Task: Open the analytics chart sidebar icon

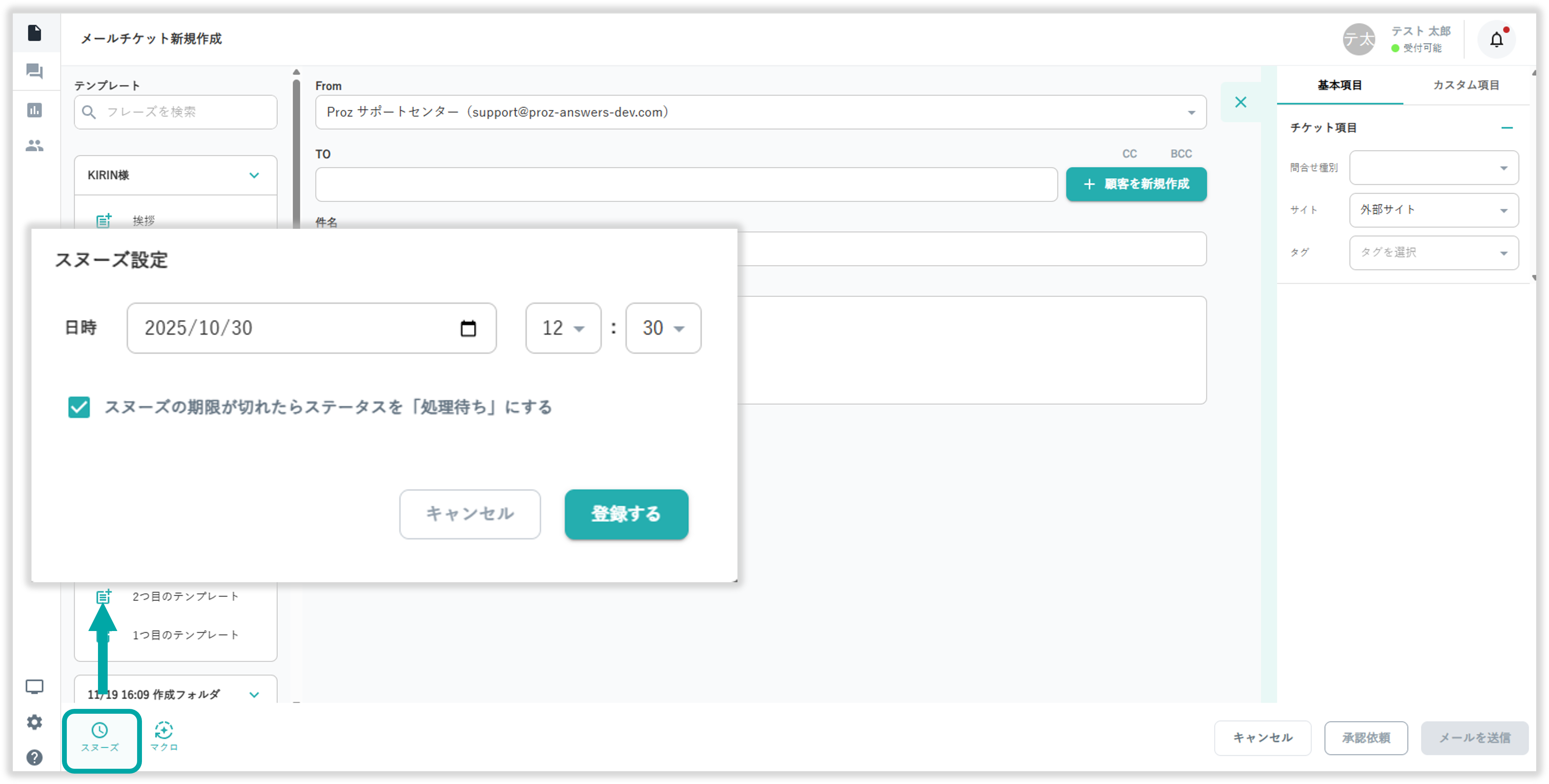Action: click(34, 110)
